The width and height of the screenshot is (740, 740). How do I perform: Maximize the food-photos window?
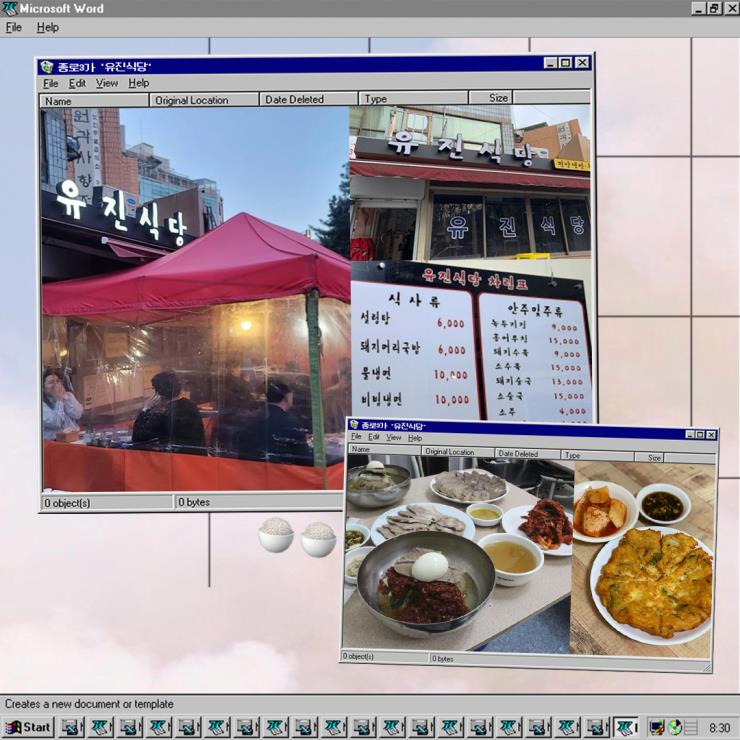point(699,435)
